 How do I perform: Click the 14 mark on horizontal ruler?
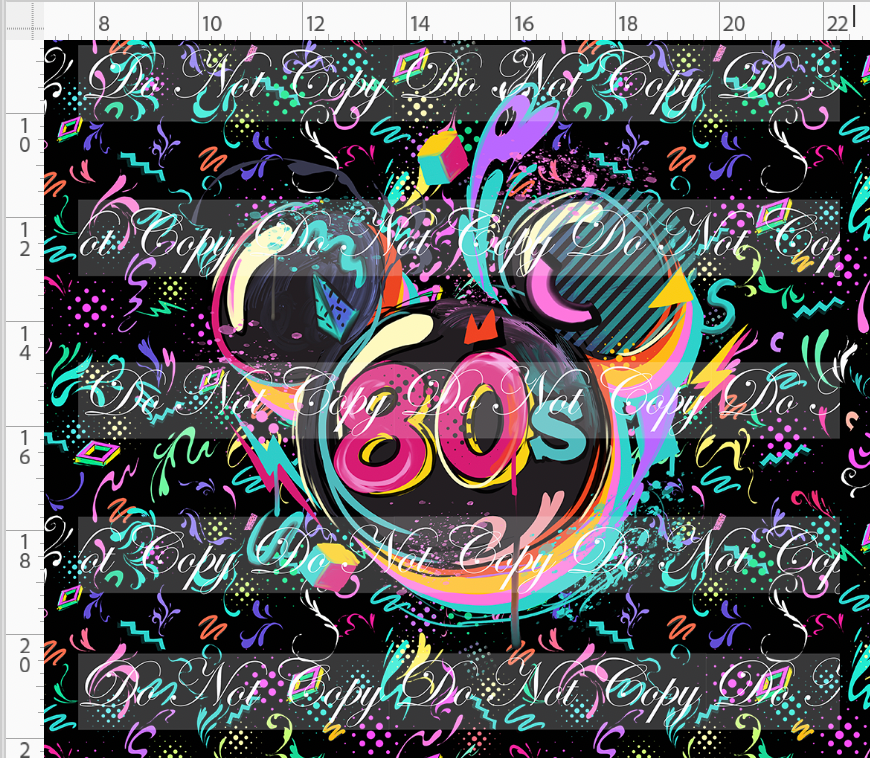tap(419, 24)
